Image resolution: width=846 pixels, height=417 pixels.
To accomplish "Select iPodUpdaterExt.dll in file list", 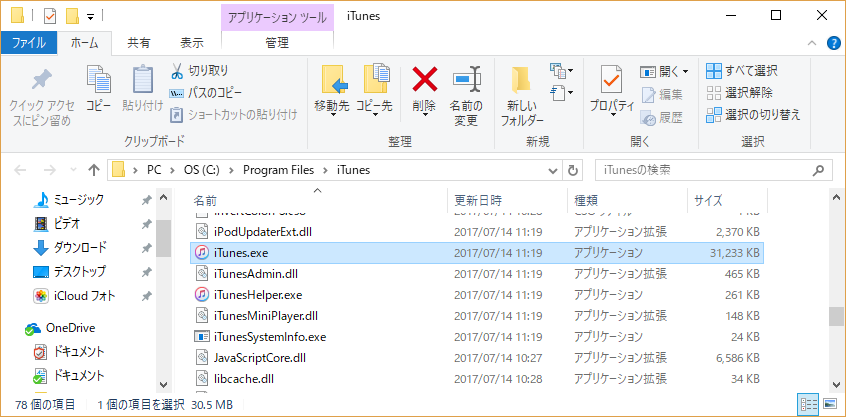I will tap(477, 232).
